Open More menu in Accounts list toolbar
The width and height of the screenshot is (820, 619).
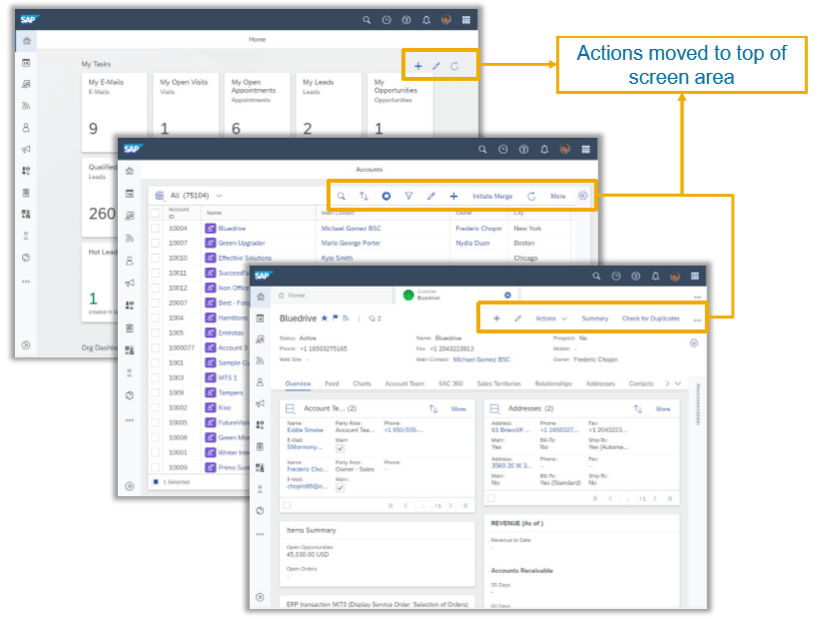tap(557, 196)
